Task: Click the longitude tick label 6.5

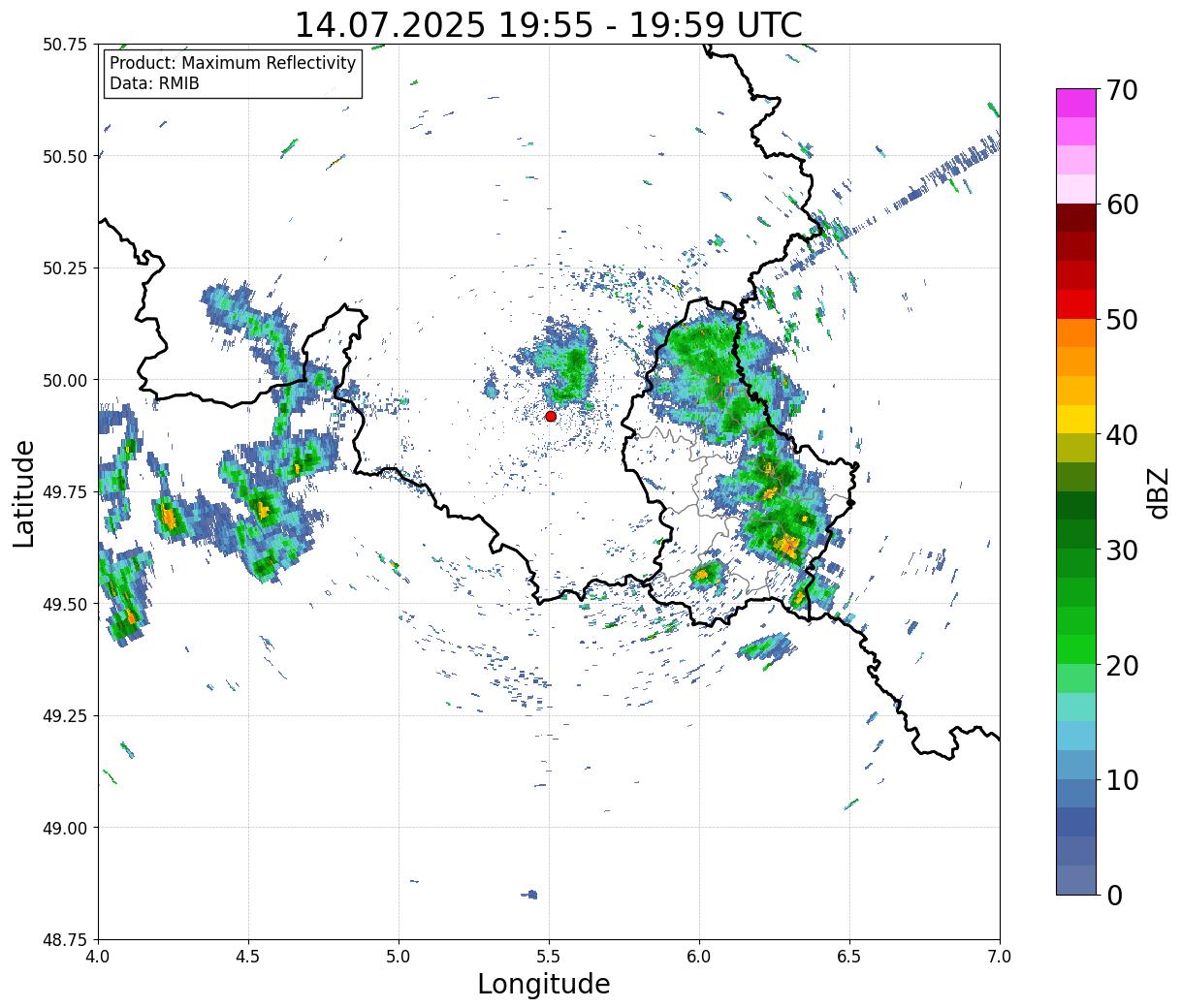Action: click(849, 957)
